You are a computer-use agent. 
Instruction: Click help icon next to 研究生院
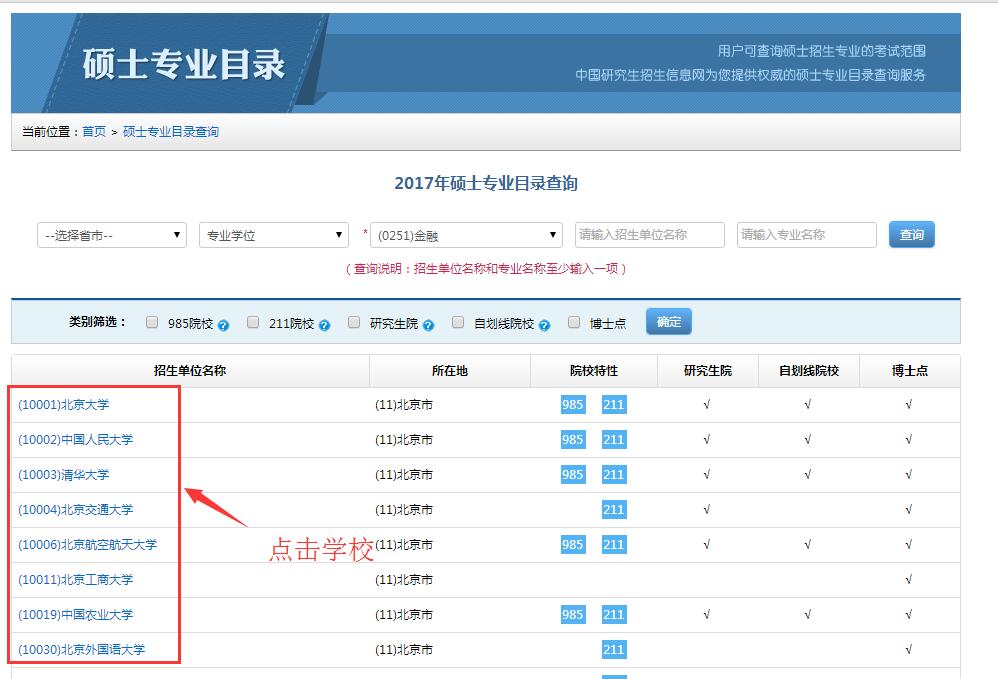click(x=428, y=325)
